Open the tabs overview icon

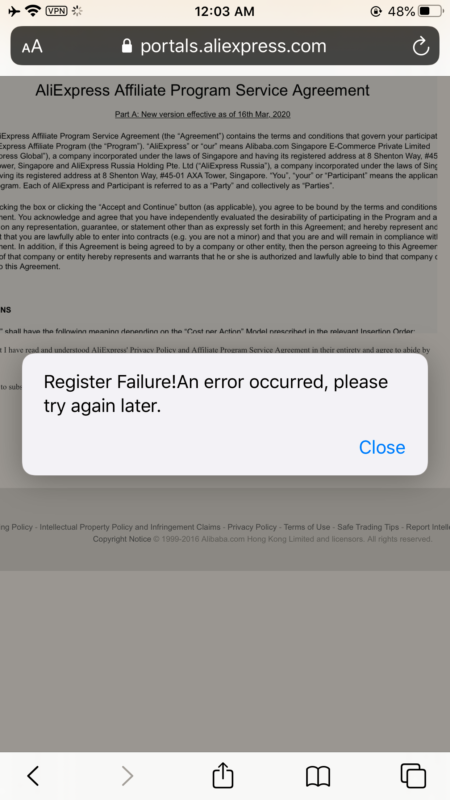pyautogui.click(x=413, y=776)
